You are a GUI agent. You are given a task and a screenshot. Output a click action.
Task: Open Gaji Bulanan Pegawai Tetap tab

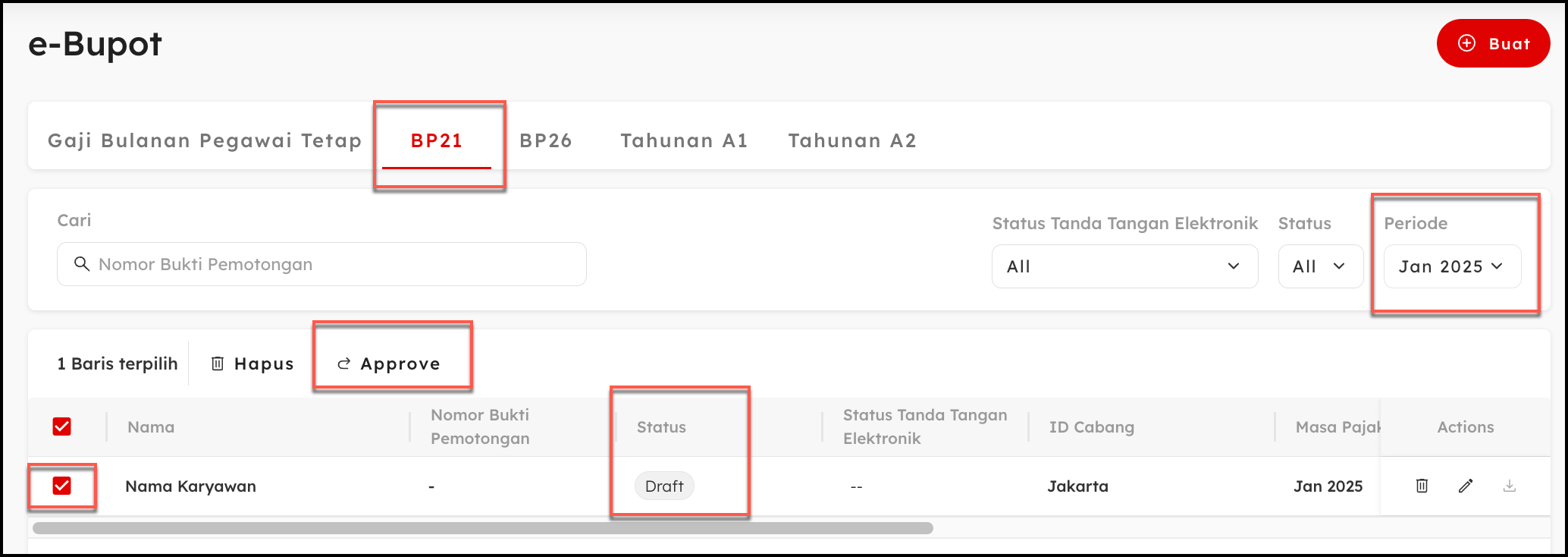coord(205,140)
